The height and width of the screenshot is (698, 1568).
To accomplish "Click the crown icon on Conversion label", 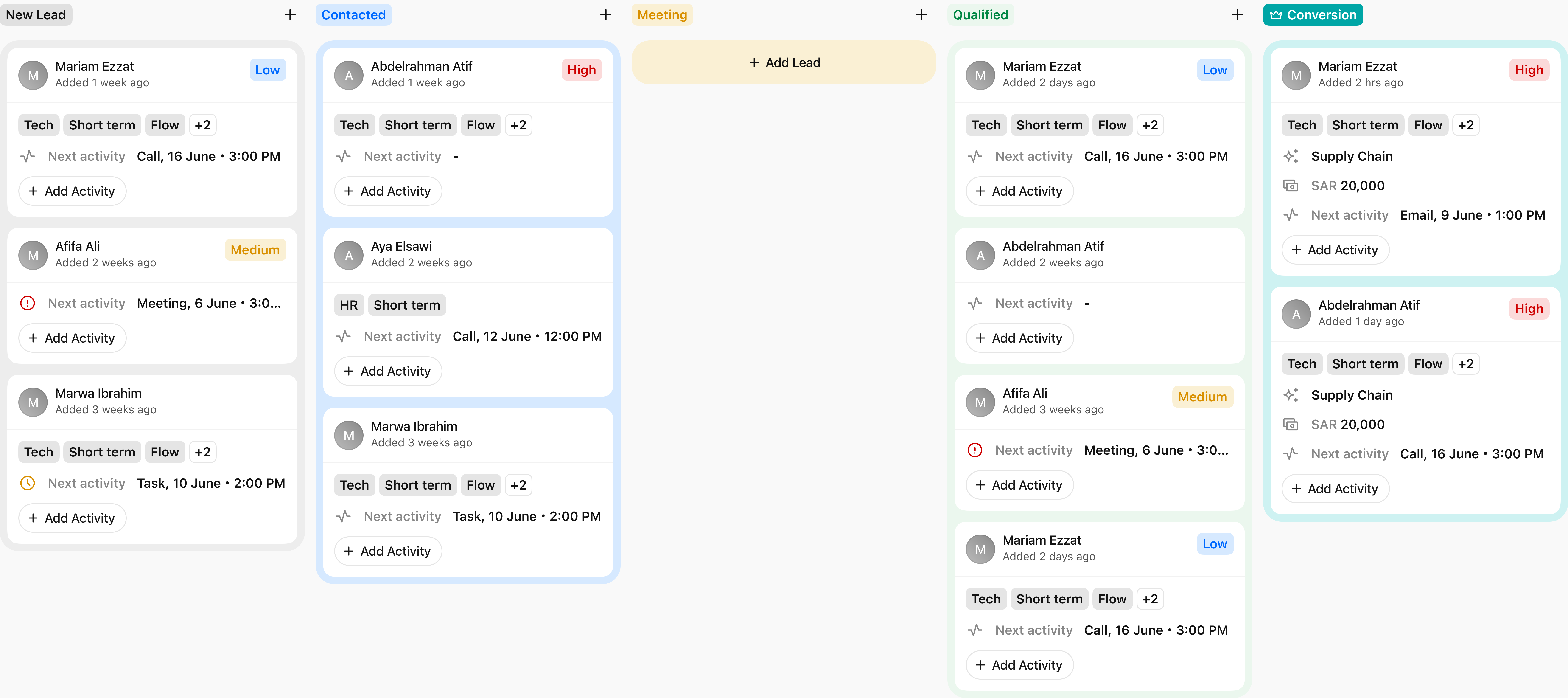I will (x=1276, y=15).
